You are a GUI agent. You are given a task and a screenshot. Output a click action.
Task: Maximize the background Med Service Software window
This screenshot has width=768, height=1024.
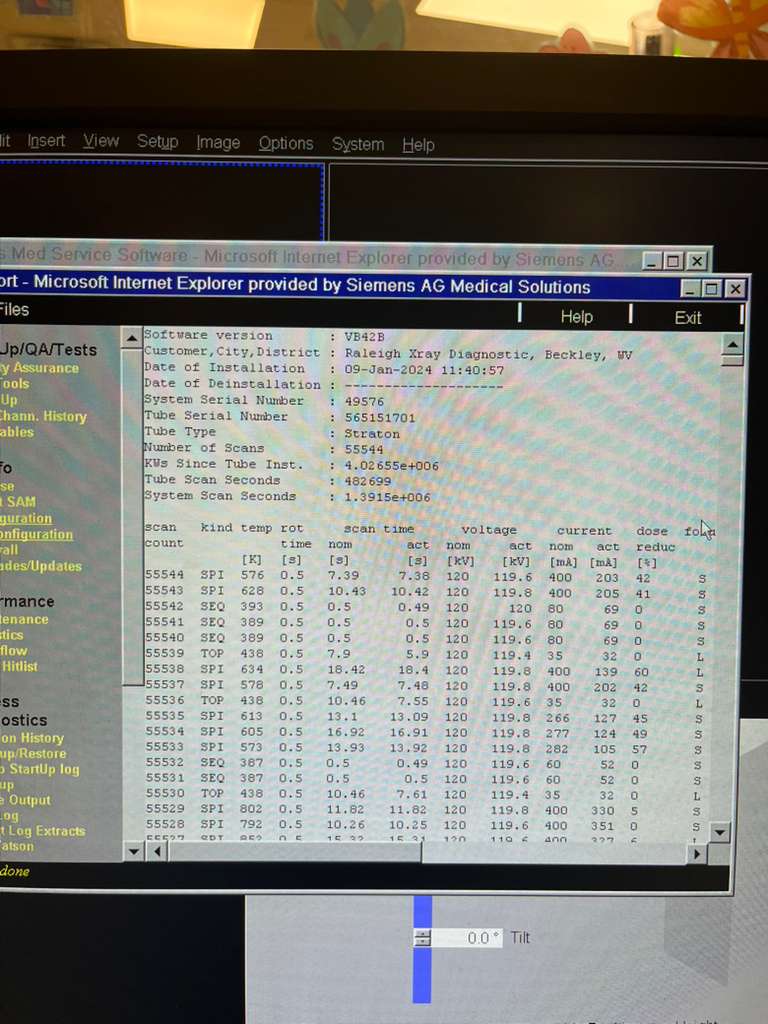click(x=673, y=261)
